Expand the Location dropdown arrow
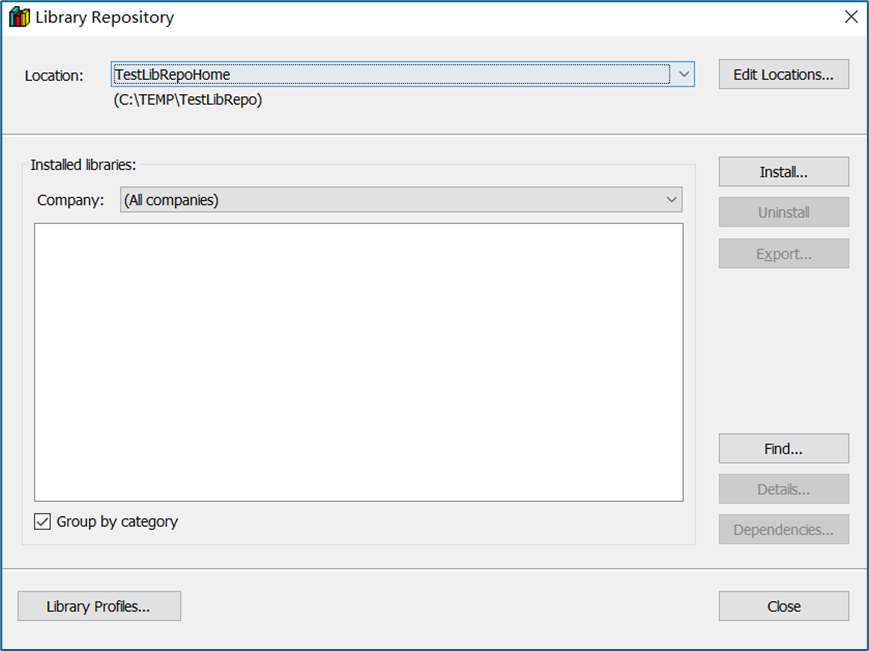Image resolution: width=869 pixels, height=651 pixels. point(683,74)
